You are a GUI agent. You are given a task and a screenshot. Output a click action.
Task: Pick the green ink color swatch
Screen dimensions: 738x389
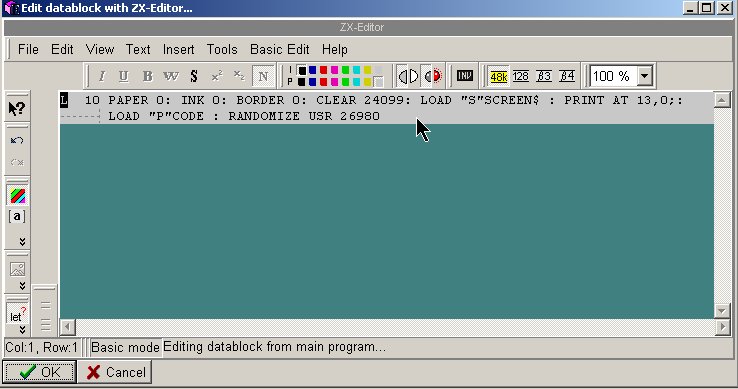coord(345,70)
